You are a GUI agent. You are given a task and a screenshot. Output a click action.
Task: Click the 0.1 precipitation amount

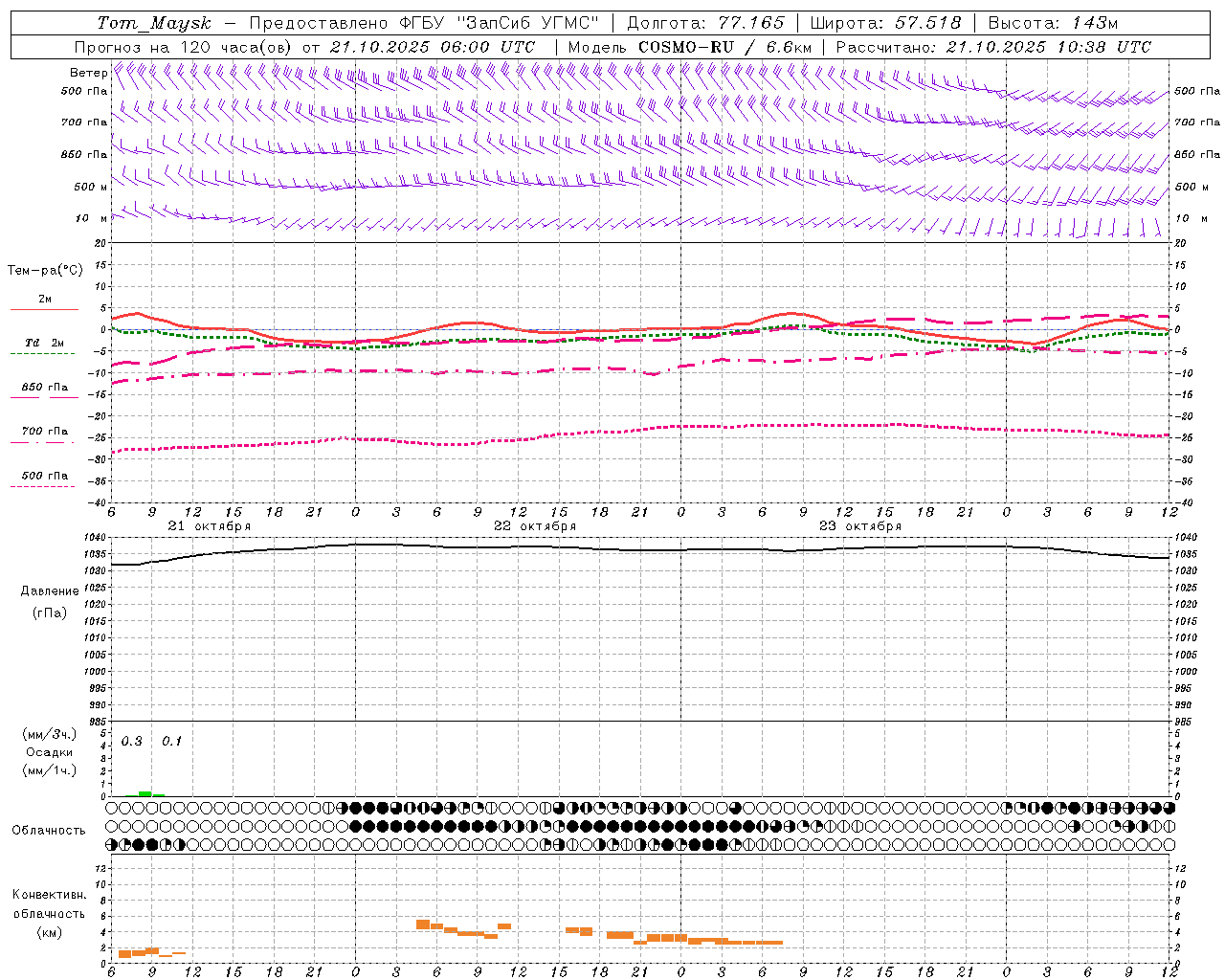tap(171, 741)
